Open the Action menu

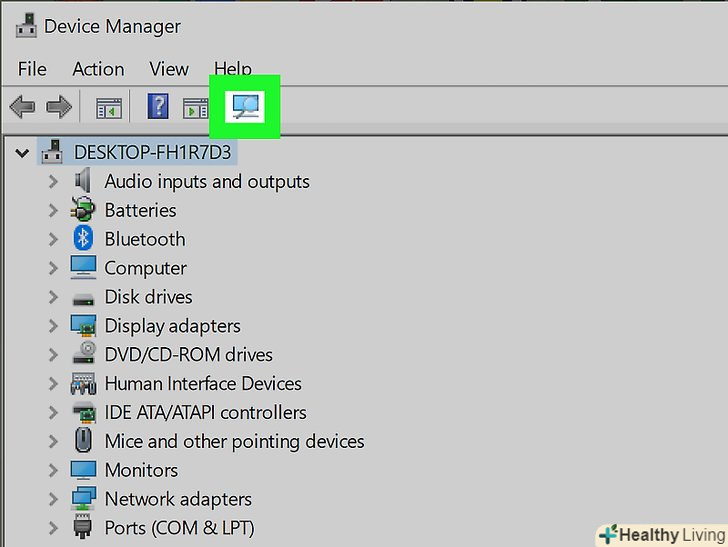pos(98,69)
